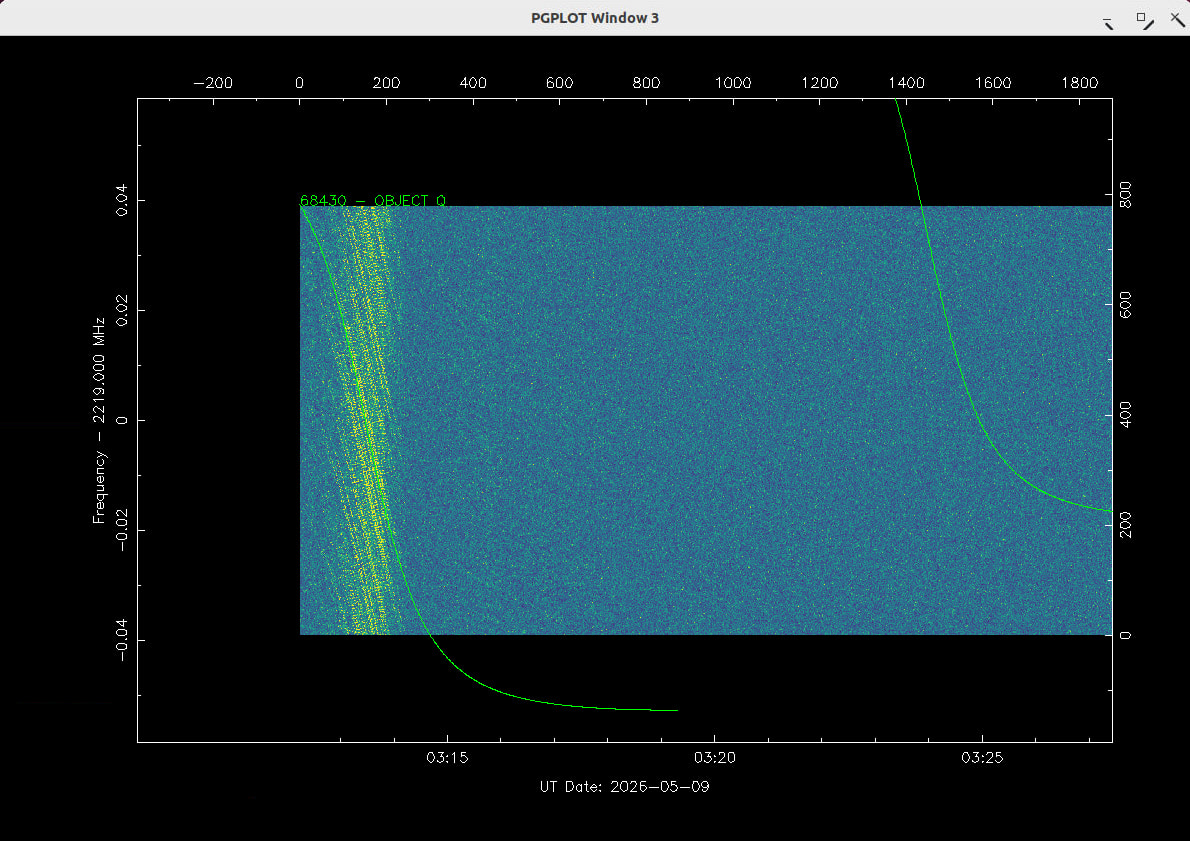
Task: Click the UT Date: 2026-05-09 caption
Action: pos(625,786)
